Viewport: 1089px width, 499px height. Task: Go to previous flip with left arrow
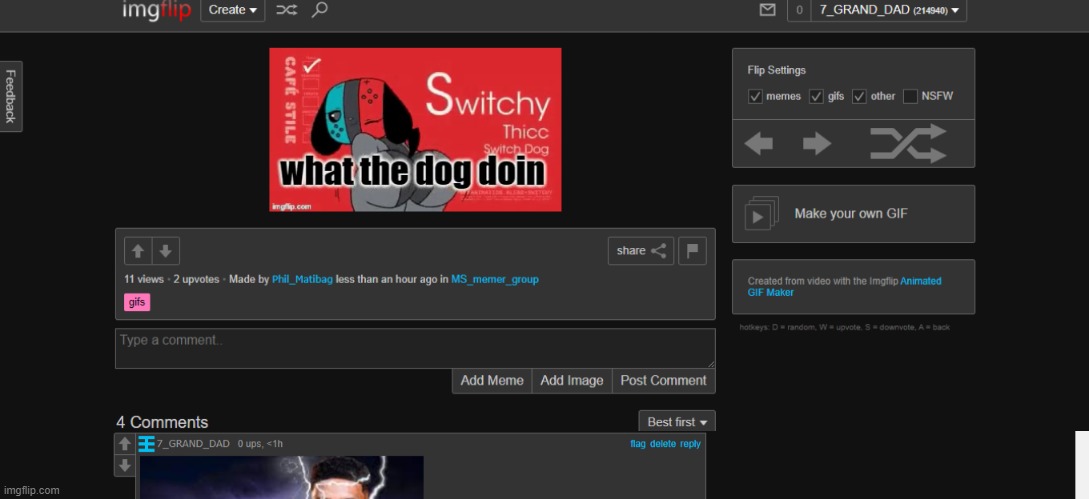[x=759, y=144]
